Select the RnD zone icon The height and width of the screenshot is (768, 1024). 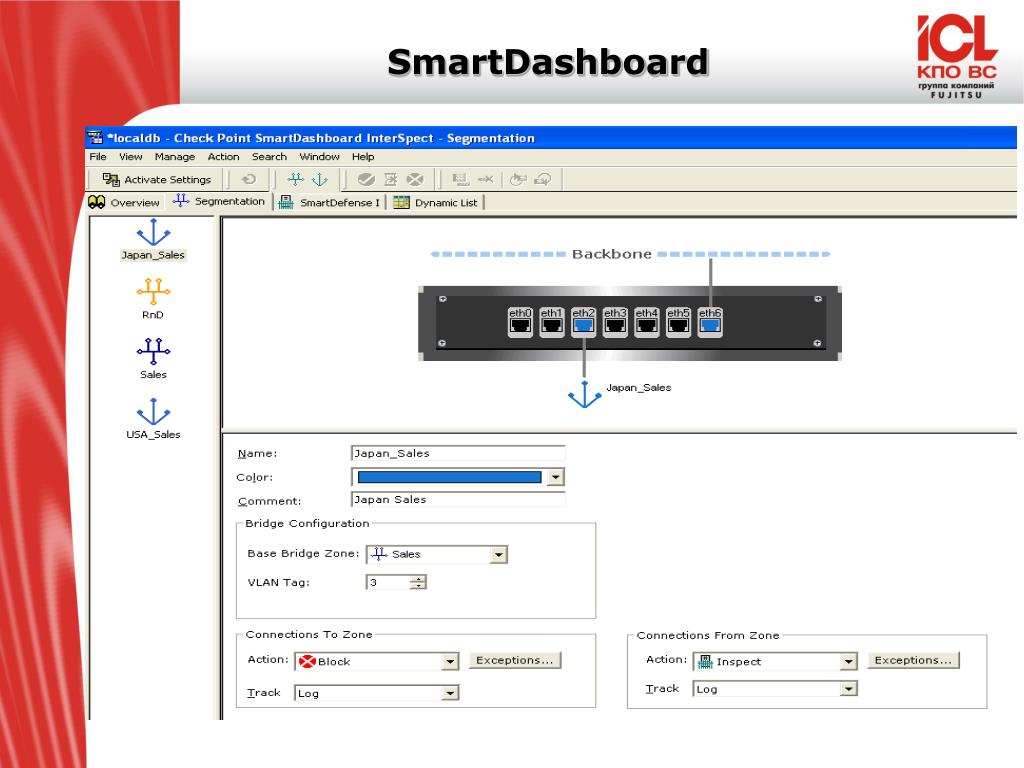click(x=153, y=291)
